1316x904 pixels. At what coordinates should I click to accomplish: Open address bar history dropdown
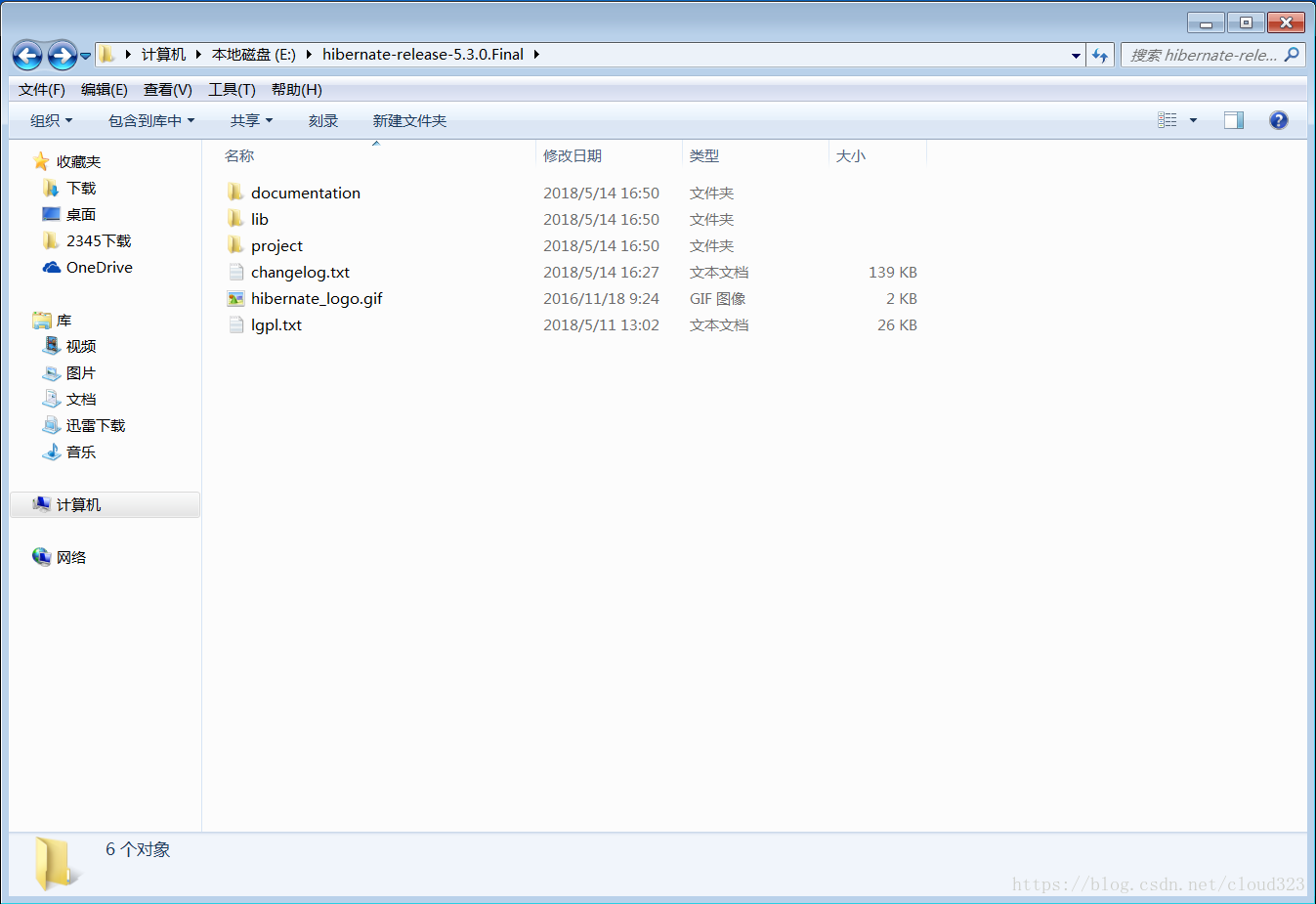(1076, 56)
